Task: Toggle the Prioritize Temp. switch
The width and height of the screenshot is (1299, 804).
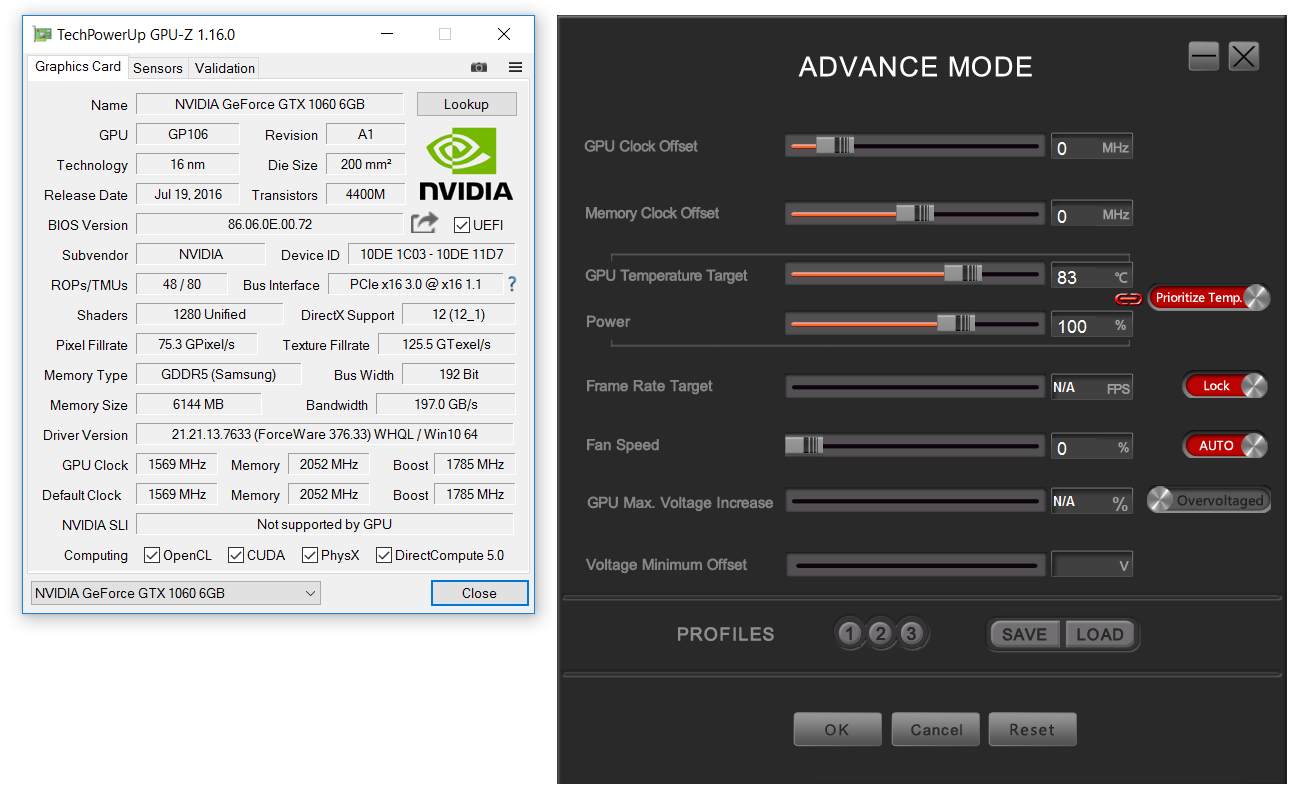Action: [1209, 297]
